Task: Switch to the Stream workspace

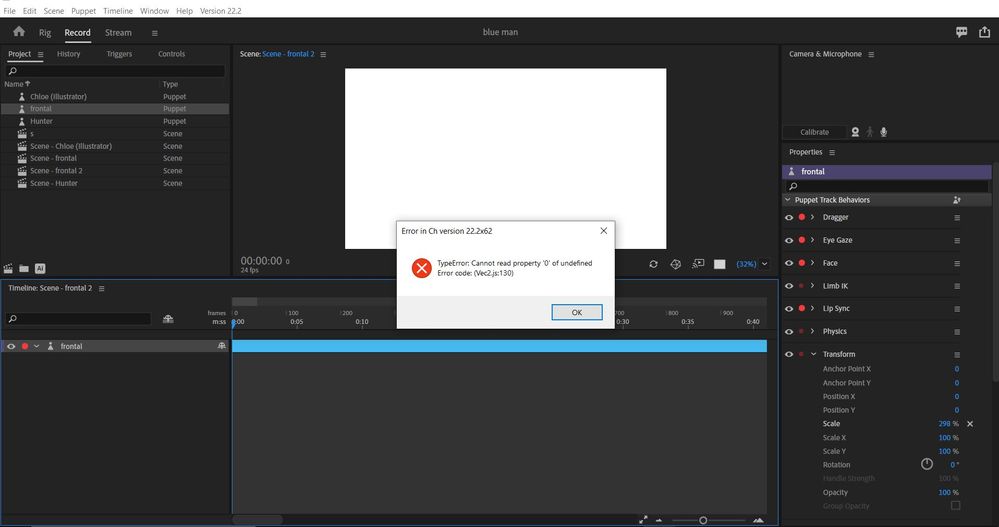Action: (x=118, y=32)
